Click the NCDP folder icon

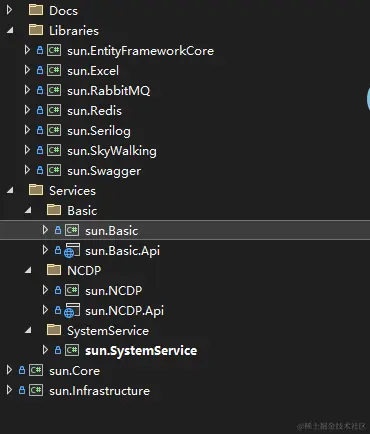click(x=54, y=270)
